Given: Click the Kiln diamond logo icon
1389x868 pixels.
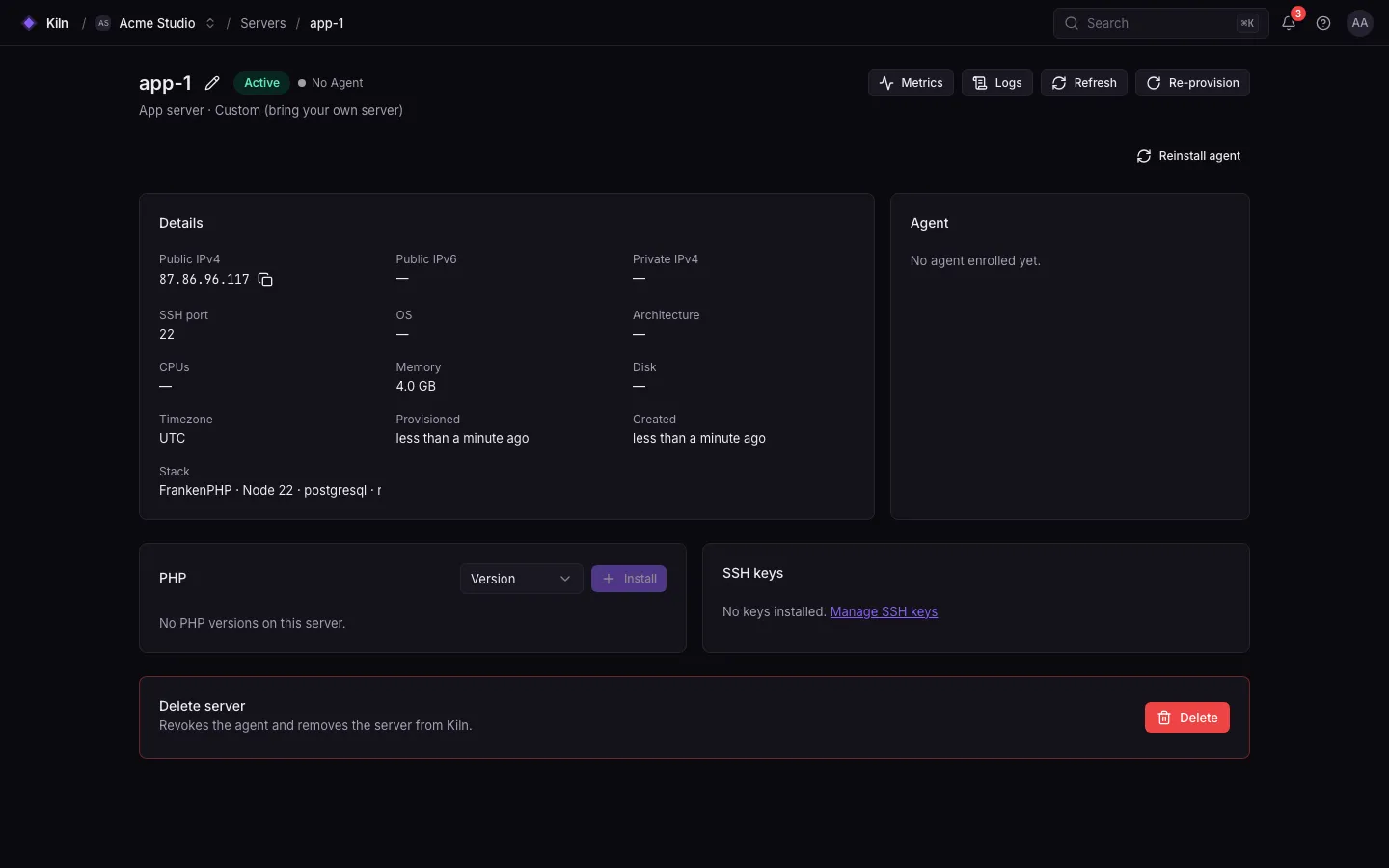Looking at the screenshot, I should click(29, 23).
